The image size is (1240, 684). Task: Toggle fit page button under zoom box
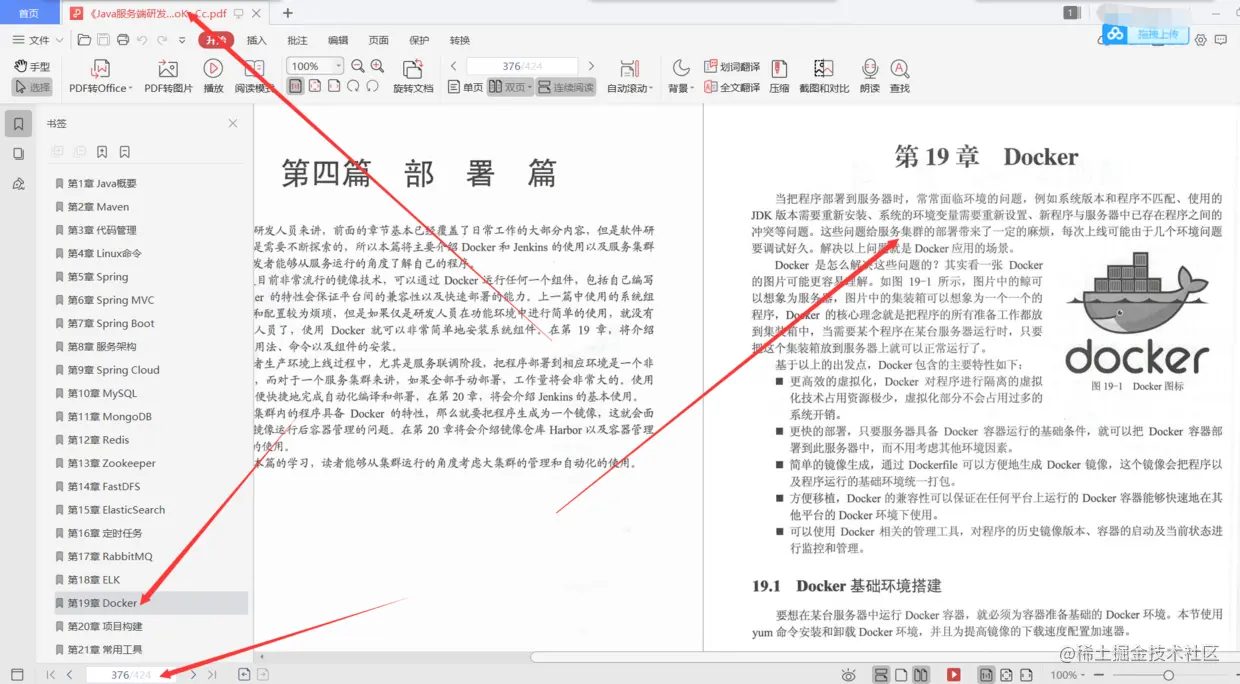tap(315, 86)
